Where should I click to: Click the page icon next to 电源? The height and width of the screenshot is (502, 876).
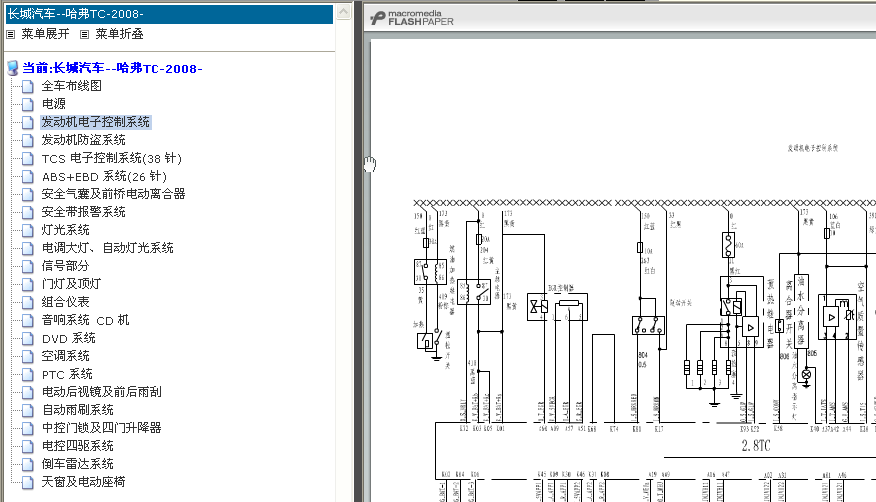[27, 104]
